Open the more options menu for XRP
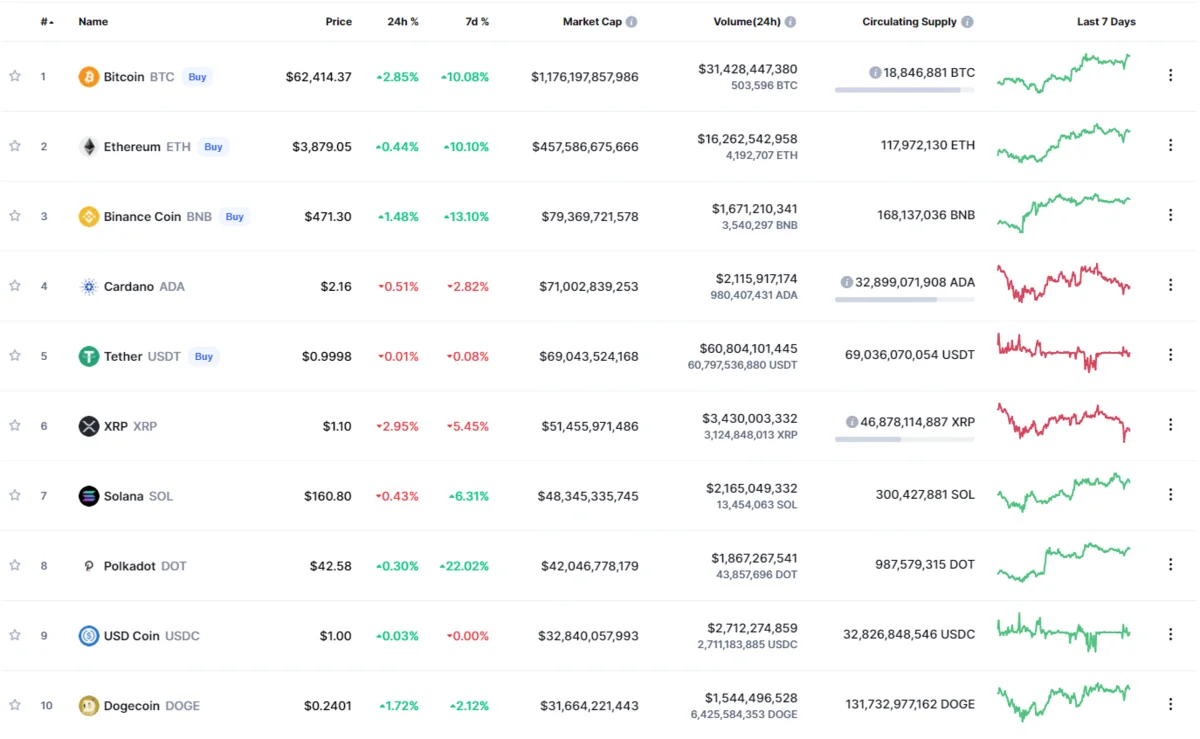 (1170, 425)
